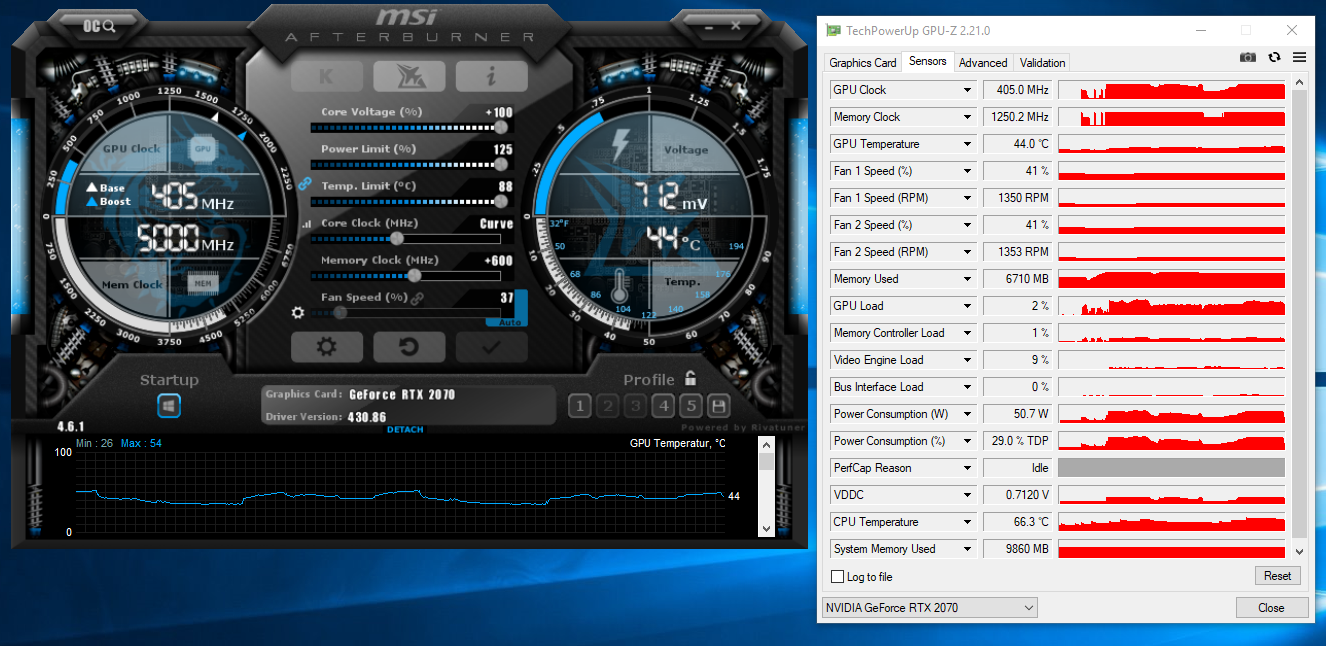Screen dimensions: 1326x646
Task: Open Afterburner settings with the gear button
Action: click(x=326, y=347)
